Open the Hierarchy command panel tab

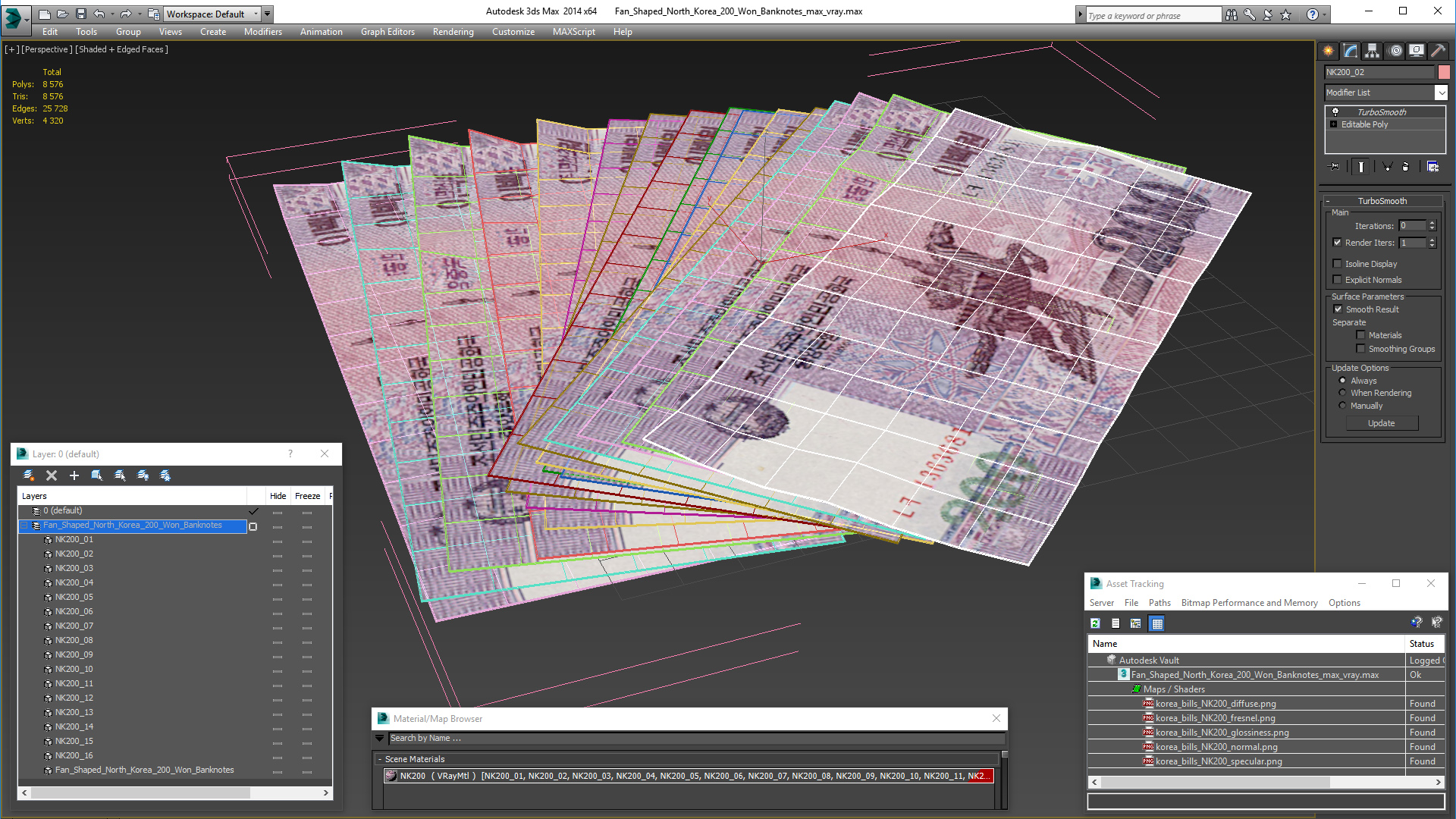[x=1373, y=51]
